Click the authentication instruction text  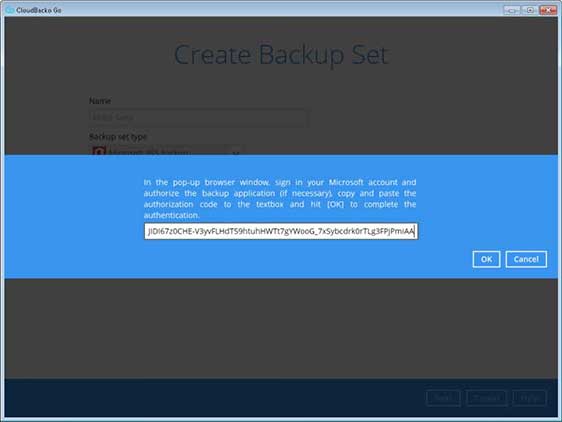coord(280,199)
